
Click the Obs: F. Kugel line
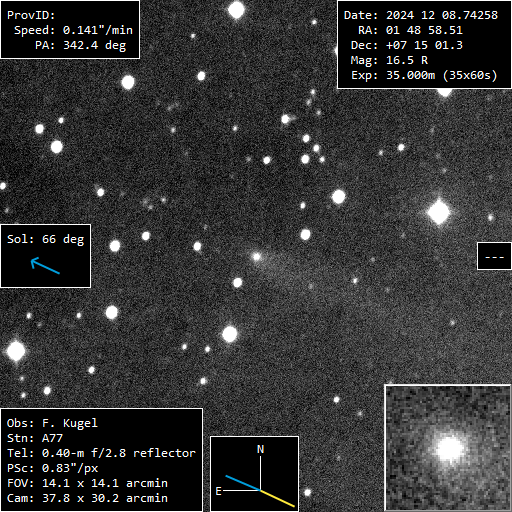pos(52,423)
